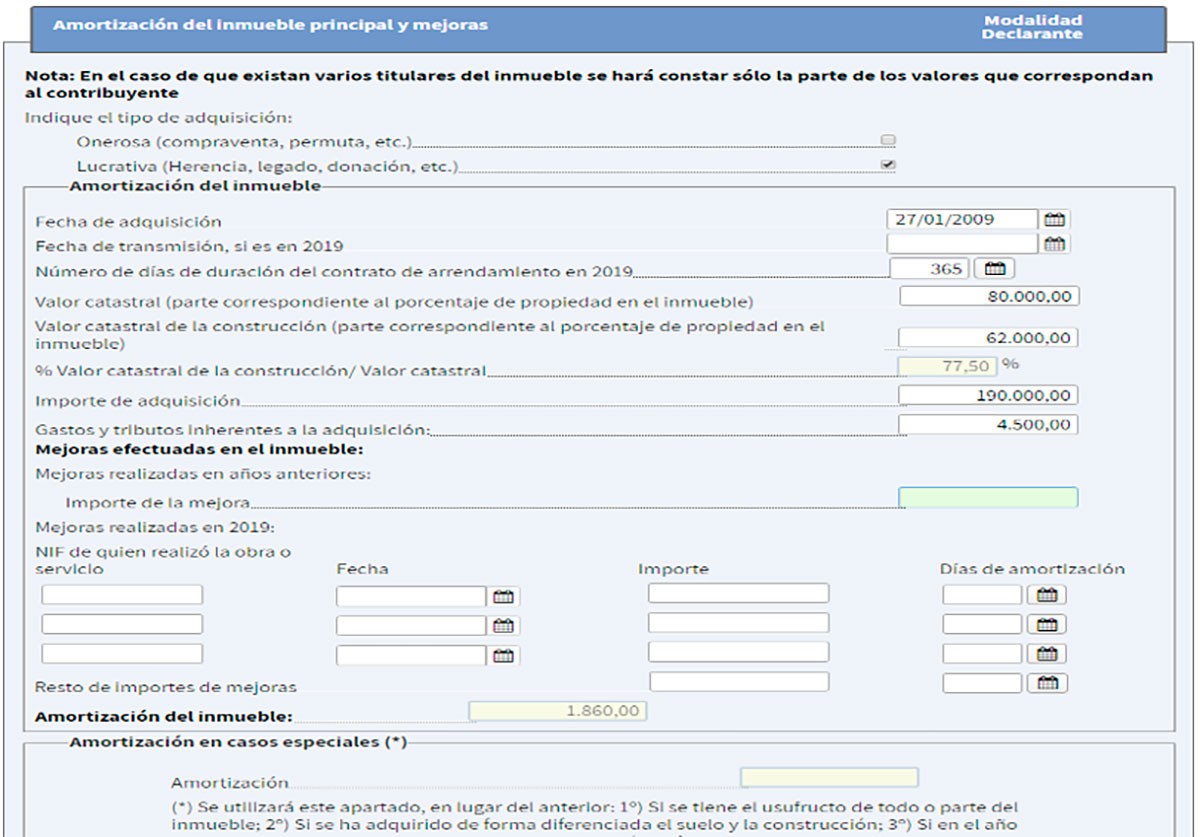1200x837 pixels.
Task: Open calendar next to Fecha de transmisión
Action: click(1055, 244)
